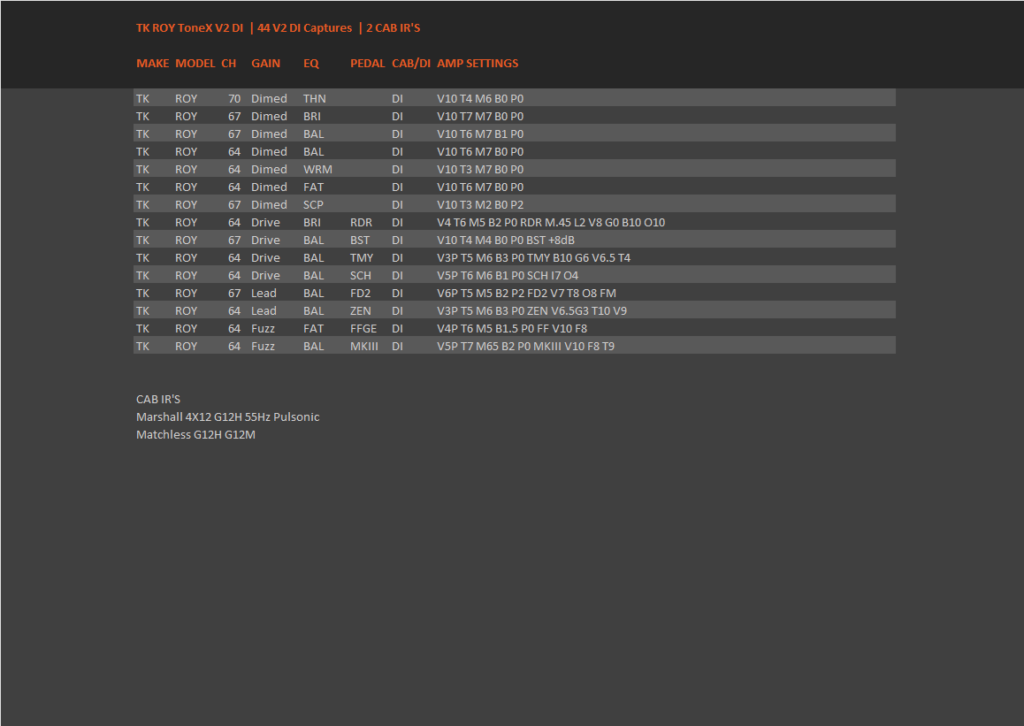Click the FFGE pedal cell
This screenshot has width=1024, height=726.
click(363, 328)
